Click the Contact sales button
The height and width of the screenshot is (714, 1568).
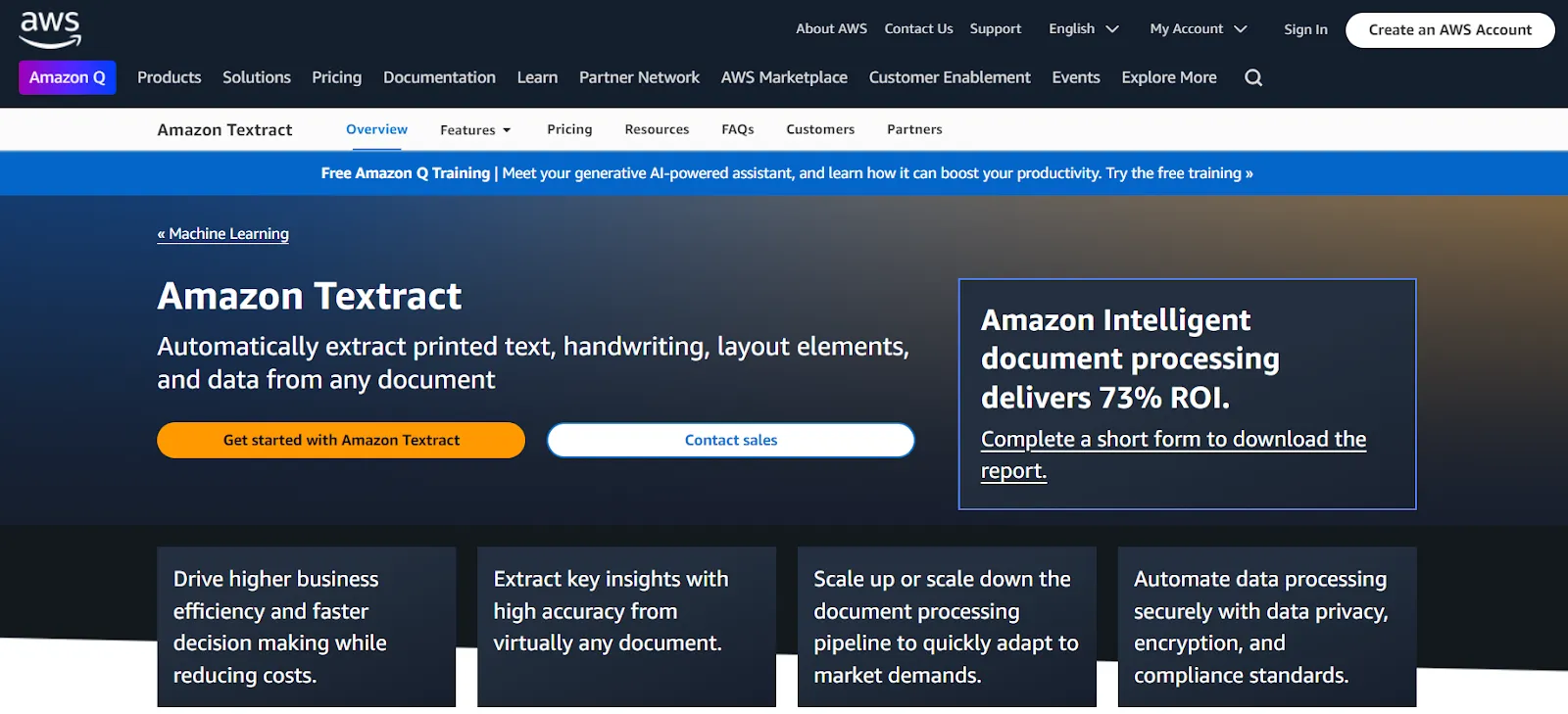(731, 440)
